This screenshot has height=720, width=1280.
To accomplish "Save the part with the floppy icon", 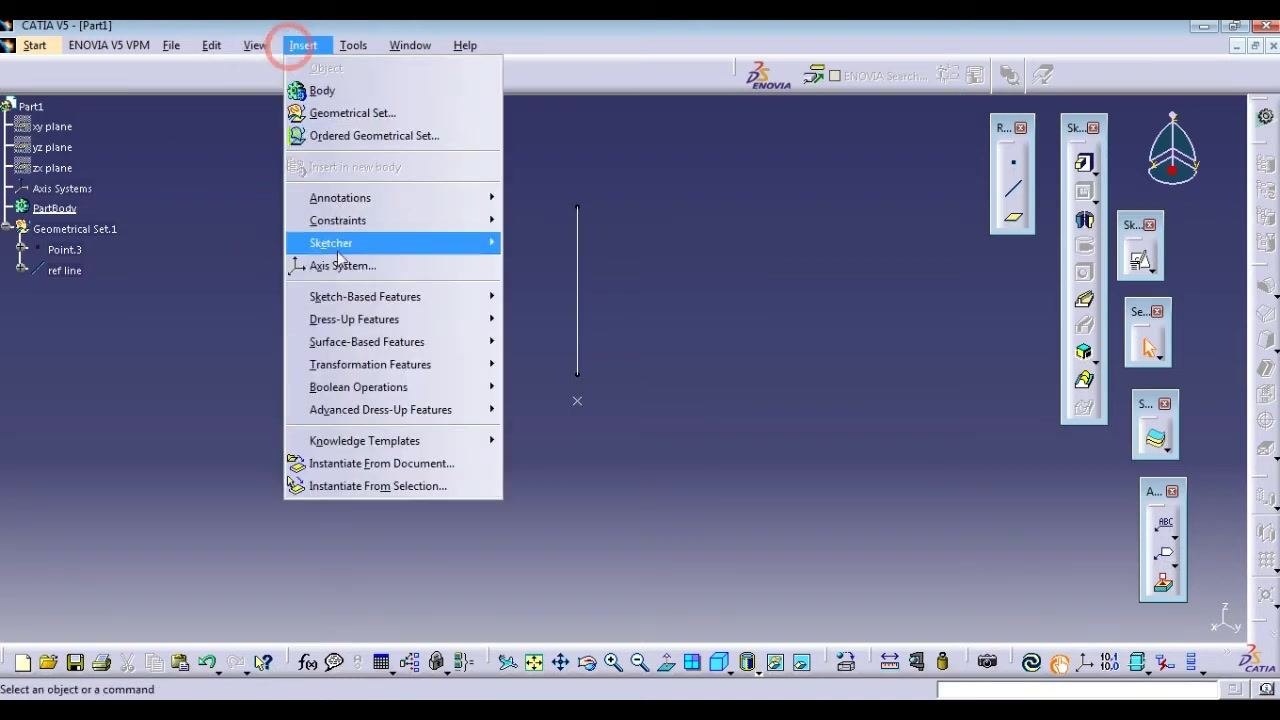I will tap(75, 662).
